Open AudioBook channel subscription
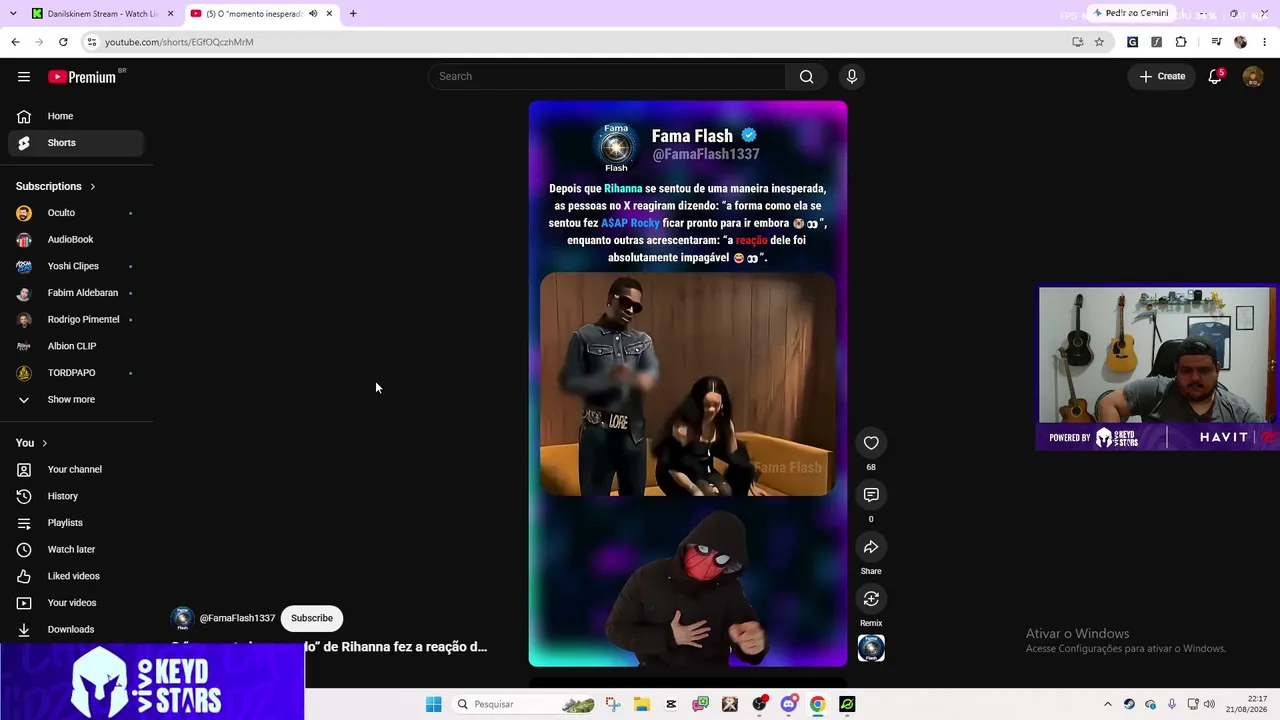The image size is (1280, 720). 76,240
